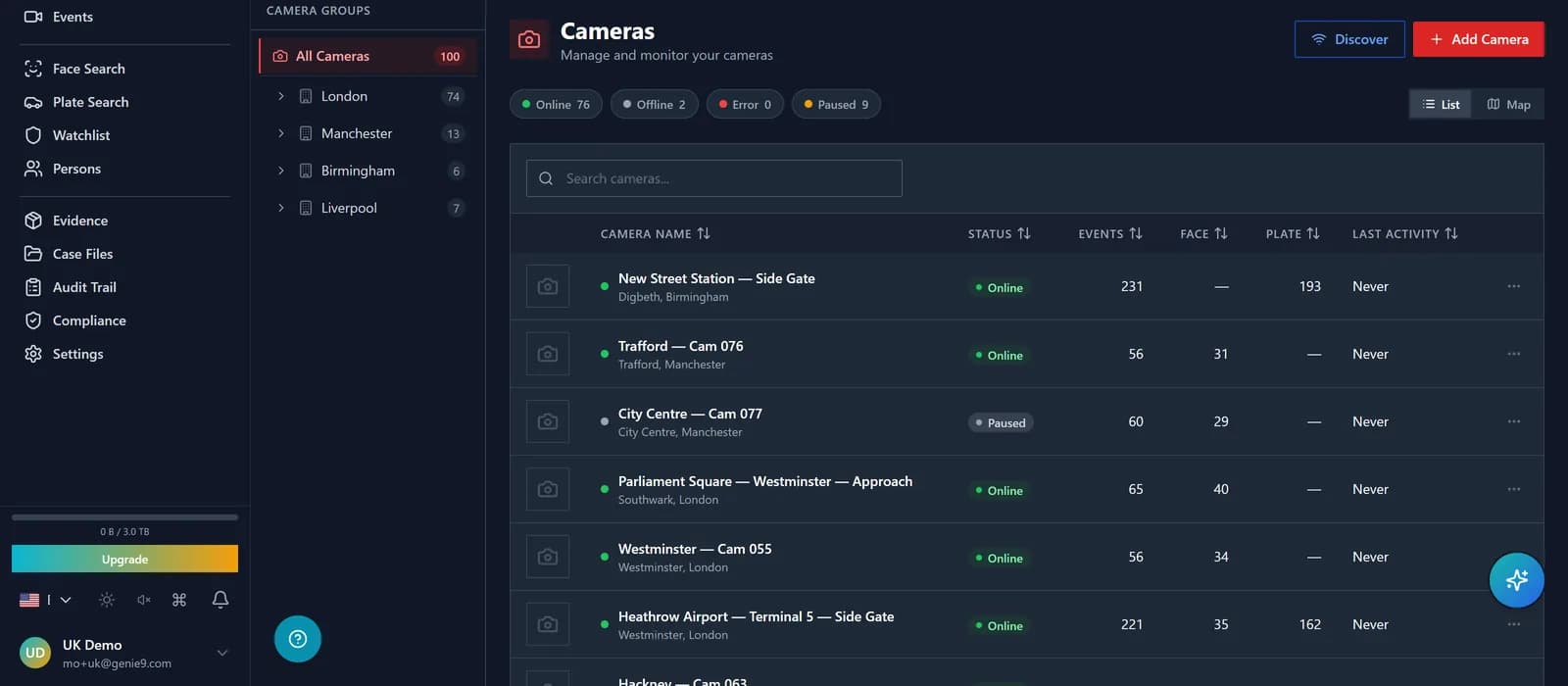This screenshot has height=686, width=1568.
Task: Sort by Plate column
Action: click(1293, 233)
